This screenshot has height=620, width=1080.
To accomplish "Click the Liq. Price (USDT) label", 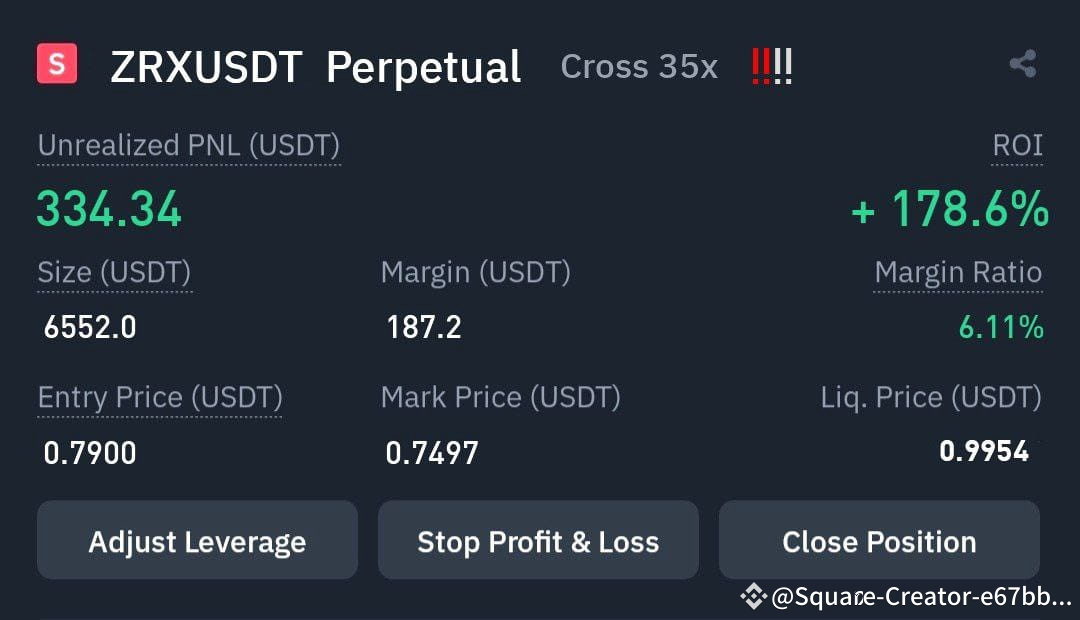I will tap(930, 397).
